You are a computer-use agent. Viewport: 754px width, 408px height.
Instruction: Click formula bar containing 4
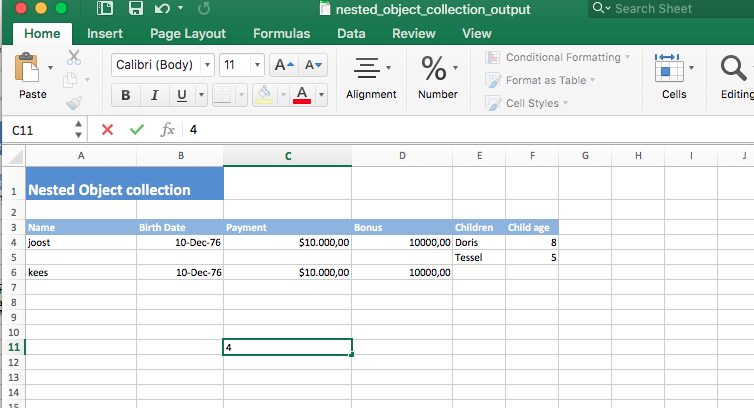469,130
